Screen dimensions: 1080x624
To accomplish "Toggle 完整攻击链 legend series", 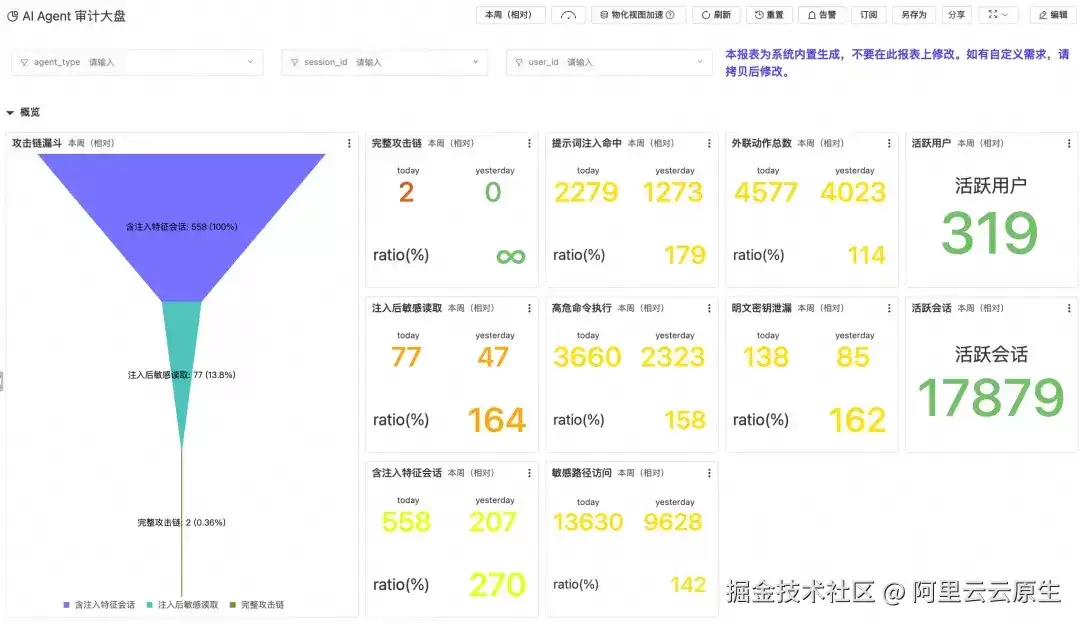I will tap(257, 605).
